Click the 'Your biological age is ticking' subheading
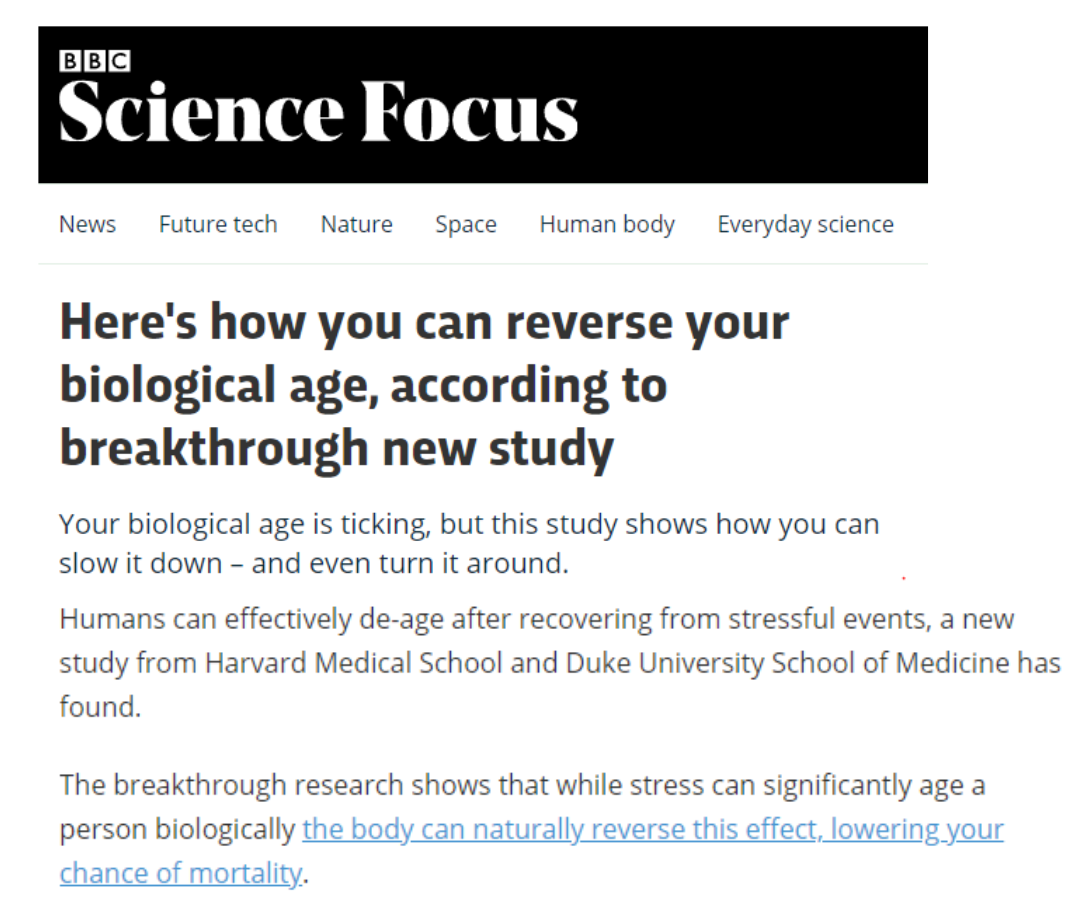The image size is (1084, 912). [468, 524]
